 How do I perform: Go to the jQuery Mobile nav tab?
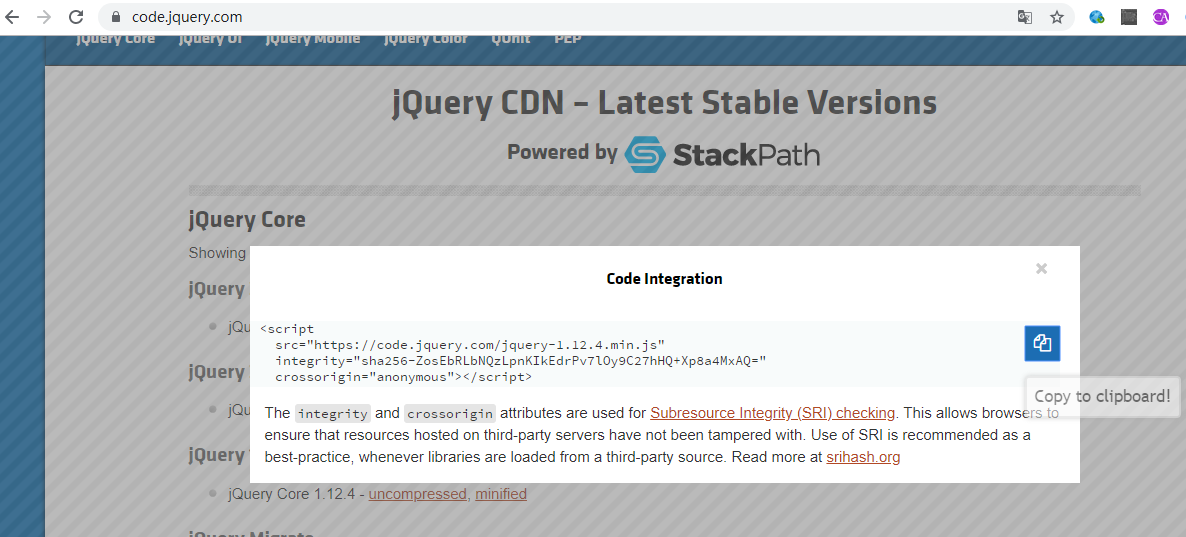312,39
